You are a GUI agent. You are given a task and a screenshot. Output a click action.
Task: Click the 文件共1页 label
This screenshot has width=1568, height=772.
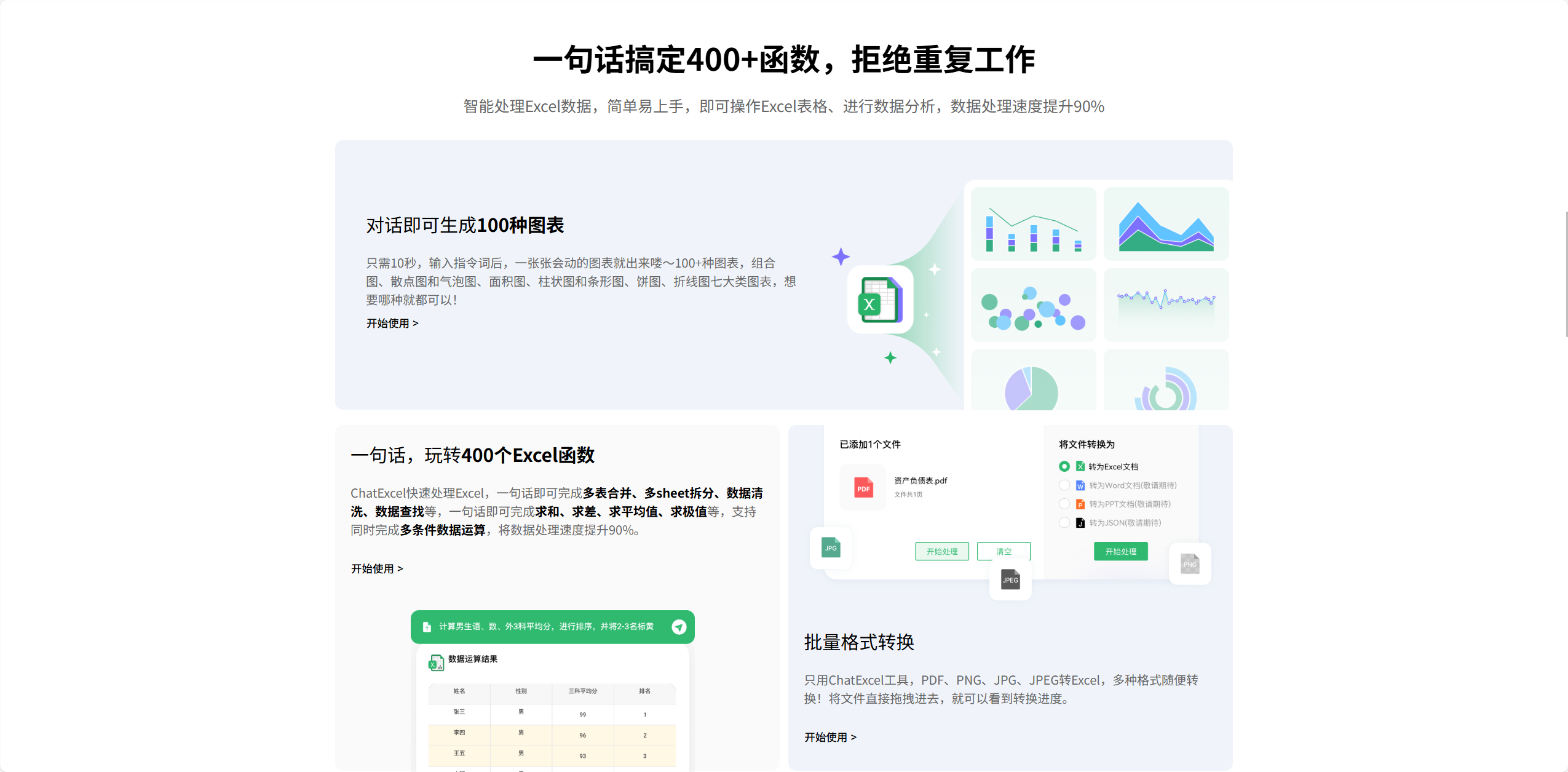click(908, 495)
